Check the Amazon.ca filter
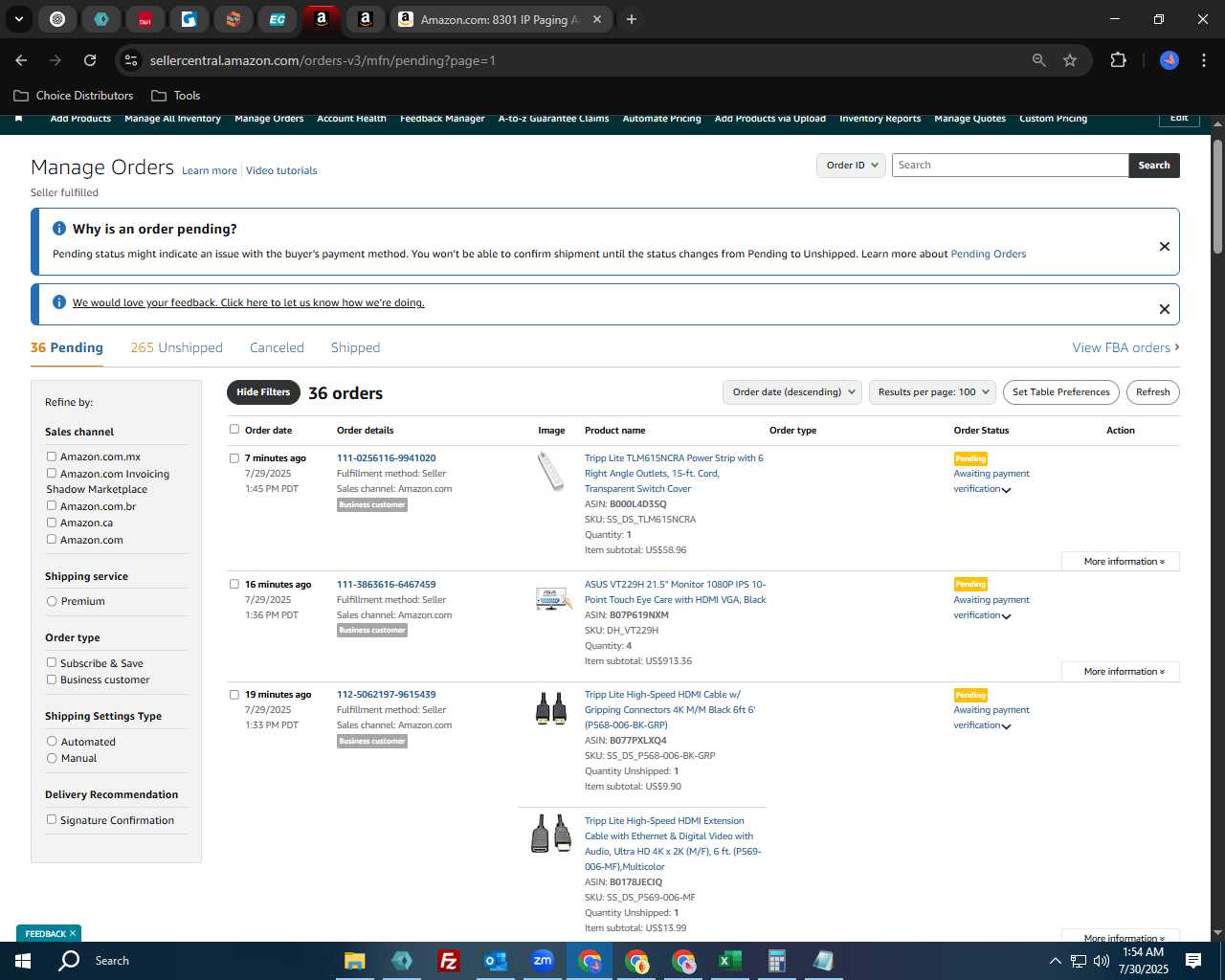 pos(52,523)
